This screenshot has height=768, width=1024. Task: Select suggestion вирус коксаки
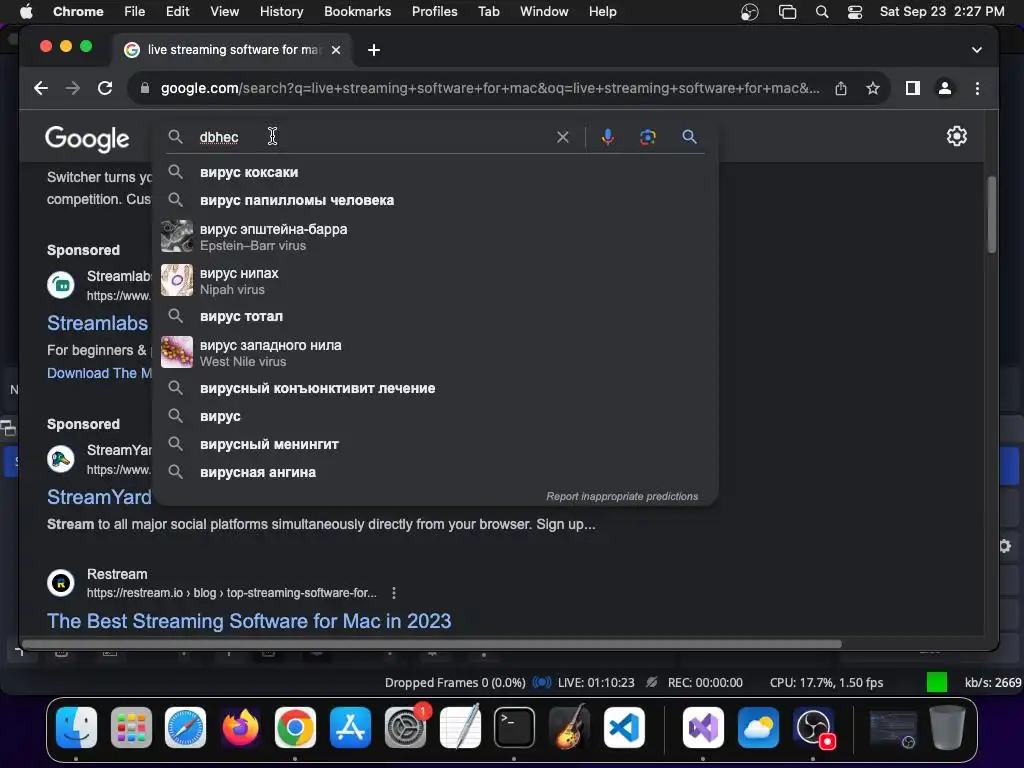tap(435, 172)
